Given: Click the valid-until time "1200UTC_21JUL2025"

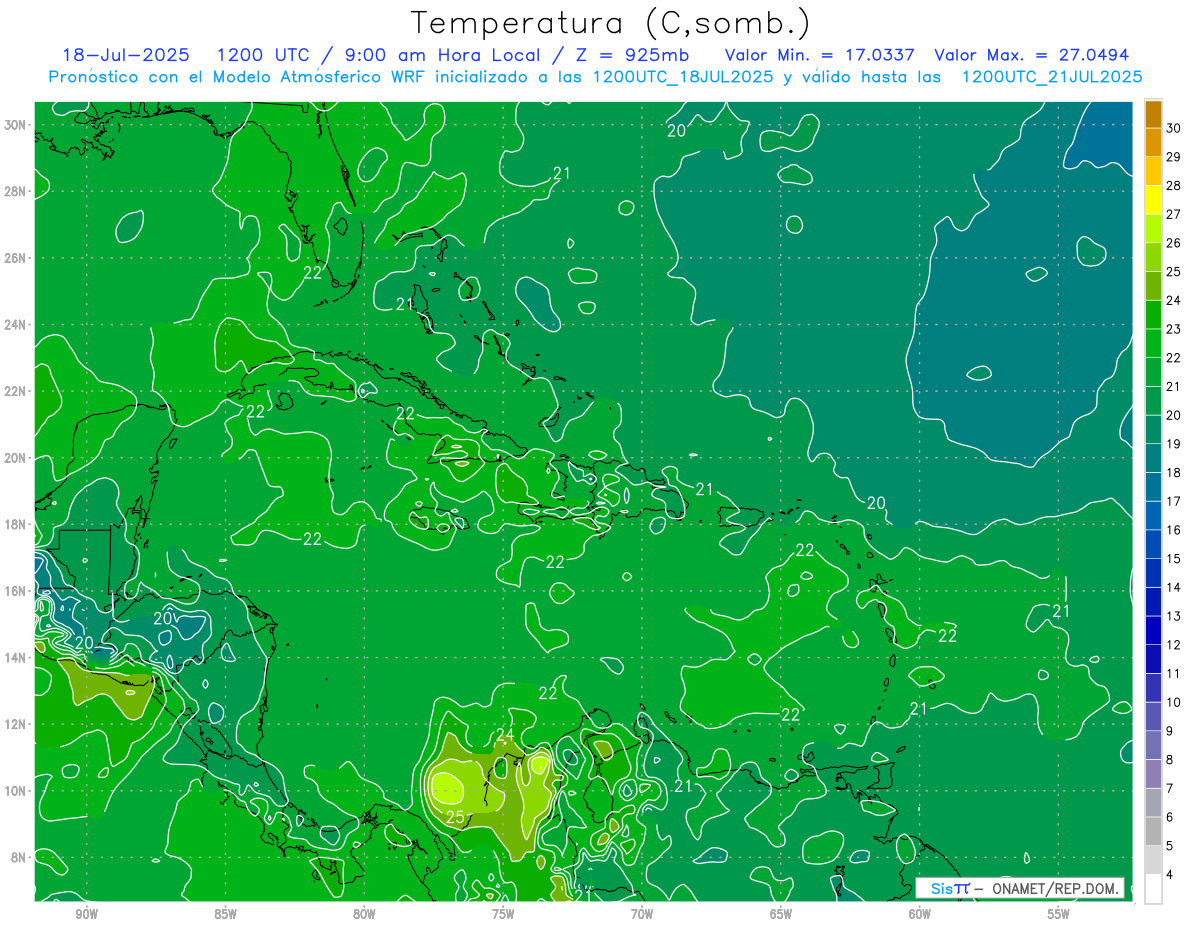Looking at the screenshot, I should pos(1052,76).
